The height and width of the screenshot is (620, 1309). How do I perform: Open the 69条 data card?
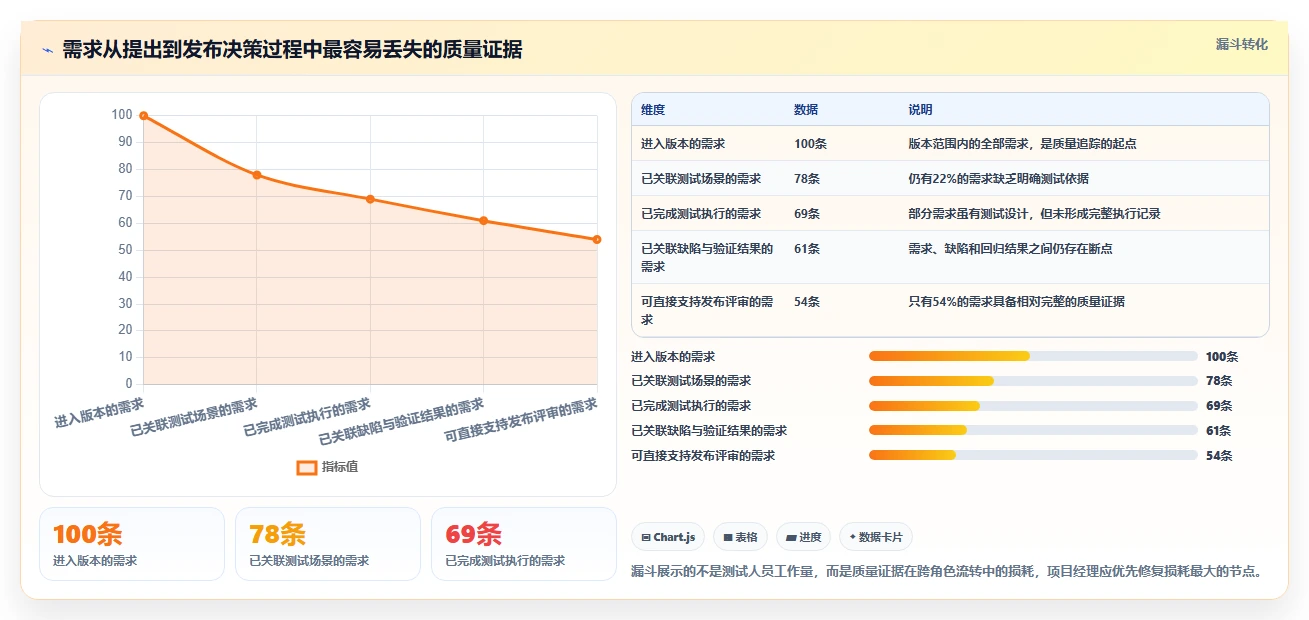pyautogui.click(x=524, y=544)
